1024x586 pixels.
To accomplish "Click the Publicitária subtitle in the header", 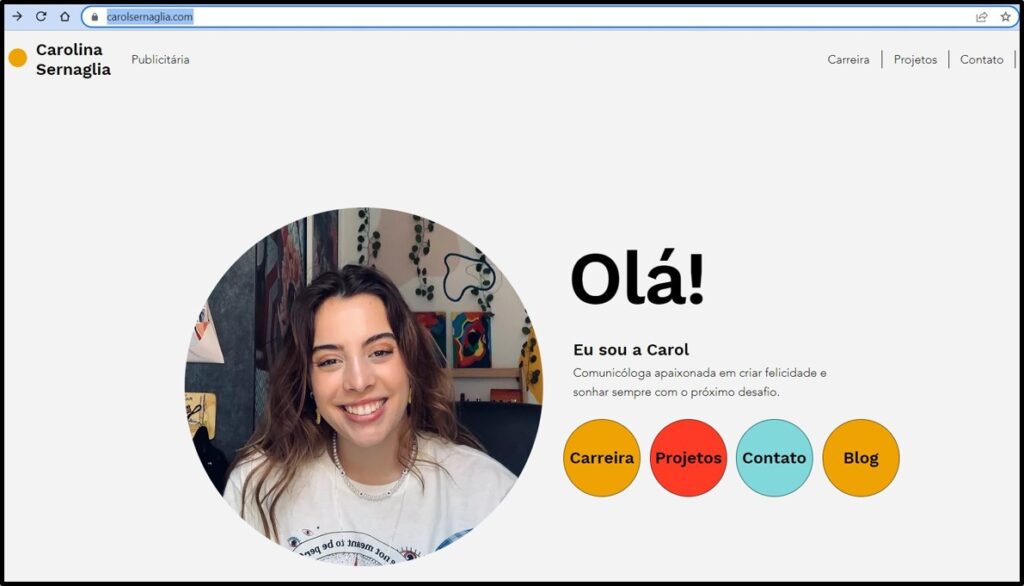I will (x=160, y=60).
